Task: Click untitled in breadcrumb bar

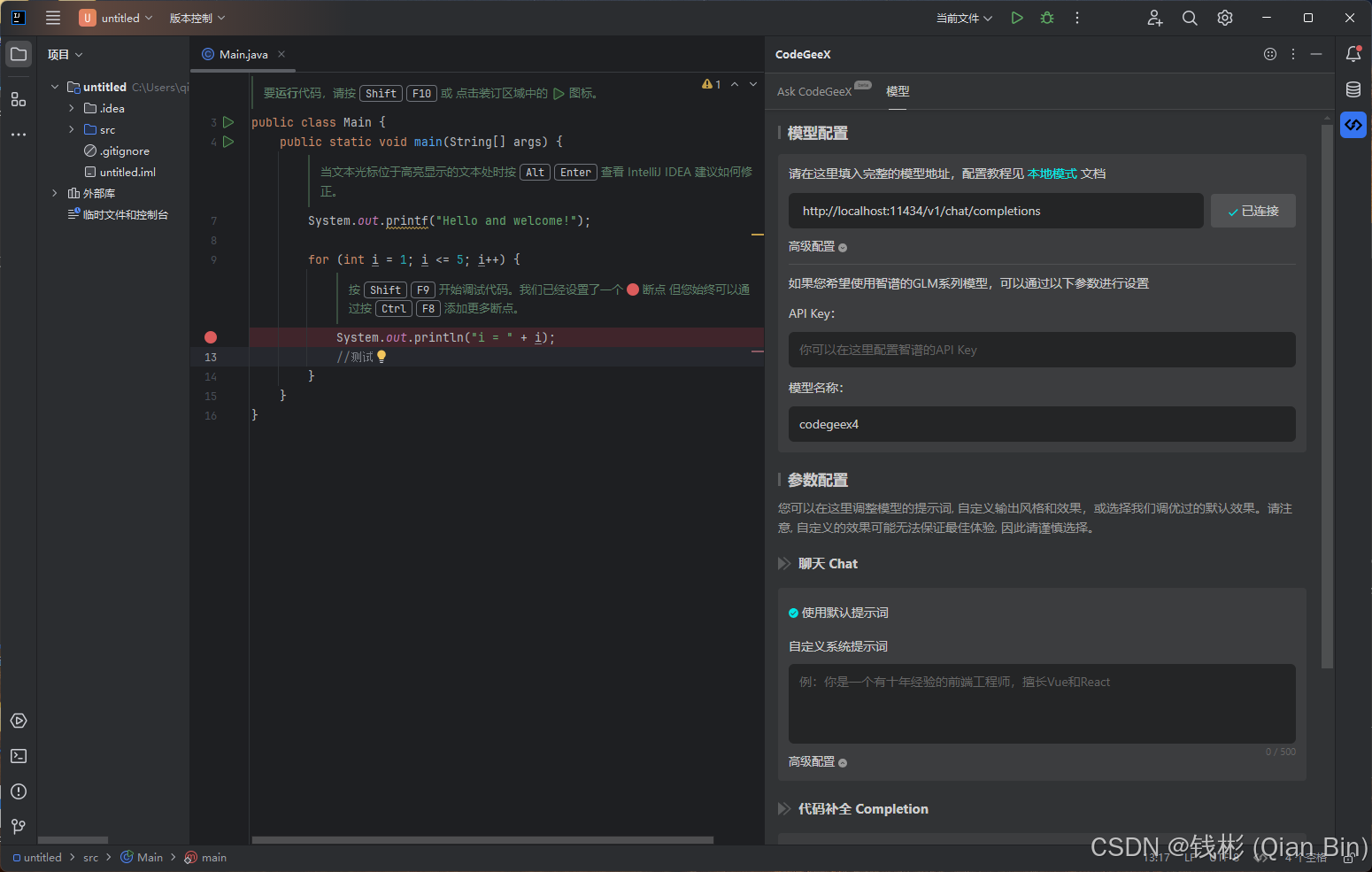Action: pos(37,857)
